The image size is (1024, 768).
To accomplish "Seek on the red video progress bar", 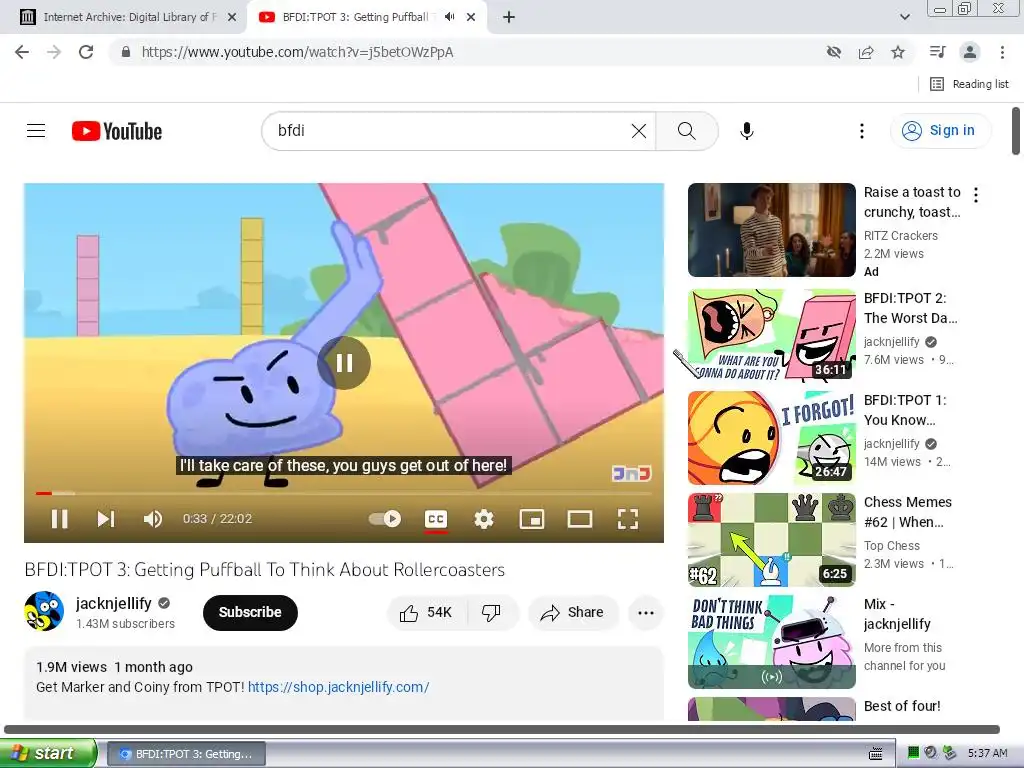I will click(x=344, y=493).
